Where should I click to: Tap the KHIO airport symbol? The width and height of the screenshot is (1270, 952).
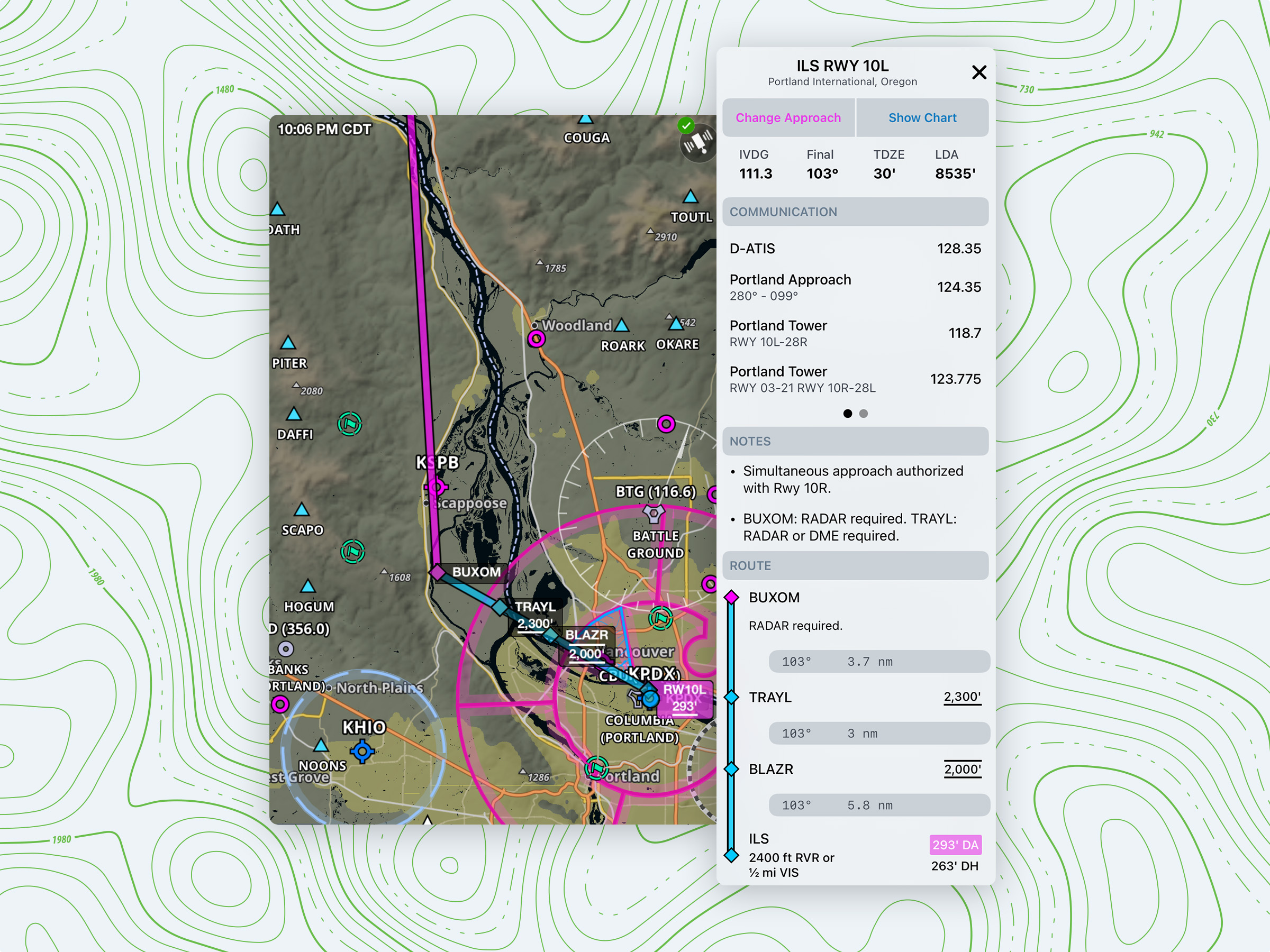pos(362,750)
